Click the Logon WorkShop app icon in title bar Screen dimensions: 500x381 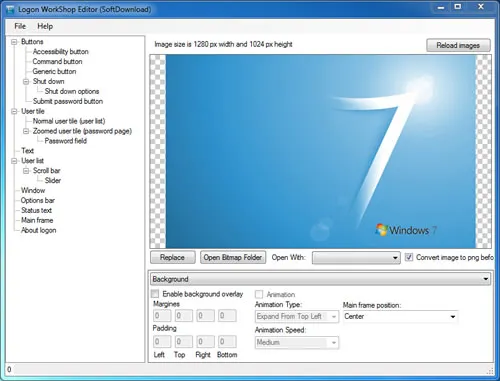(x=11, y=9)
